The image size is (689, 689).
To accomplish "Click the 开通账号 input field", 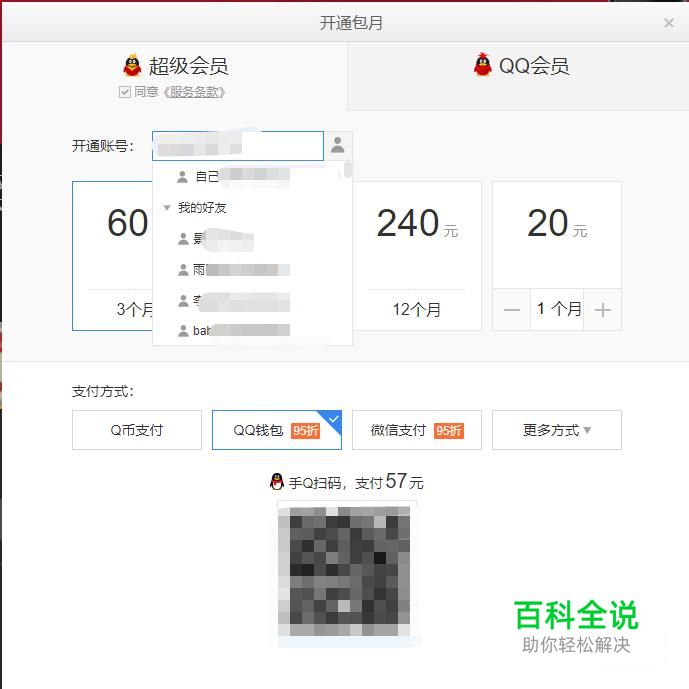I will [x=238, y=146].
